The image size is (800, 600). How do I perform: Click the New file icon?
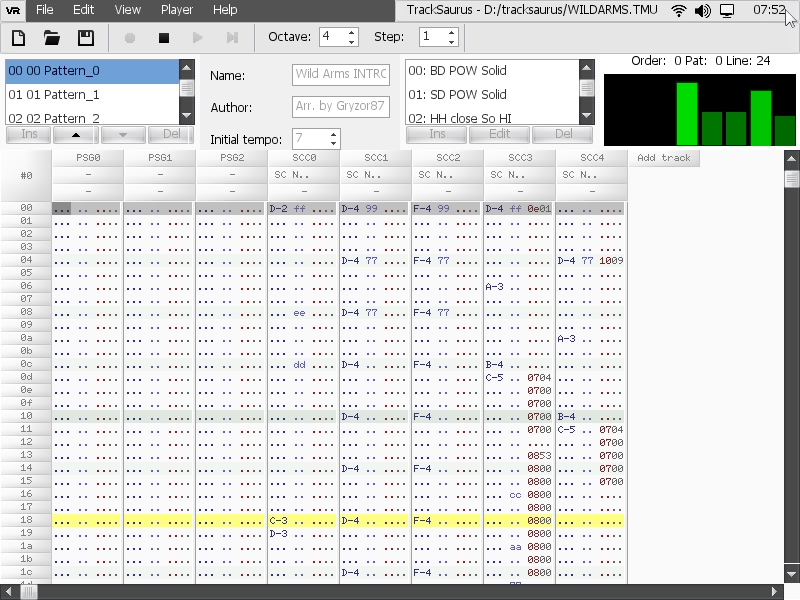pyautogui.click(x=18, y=38)
